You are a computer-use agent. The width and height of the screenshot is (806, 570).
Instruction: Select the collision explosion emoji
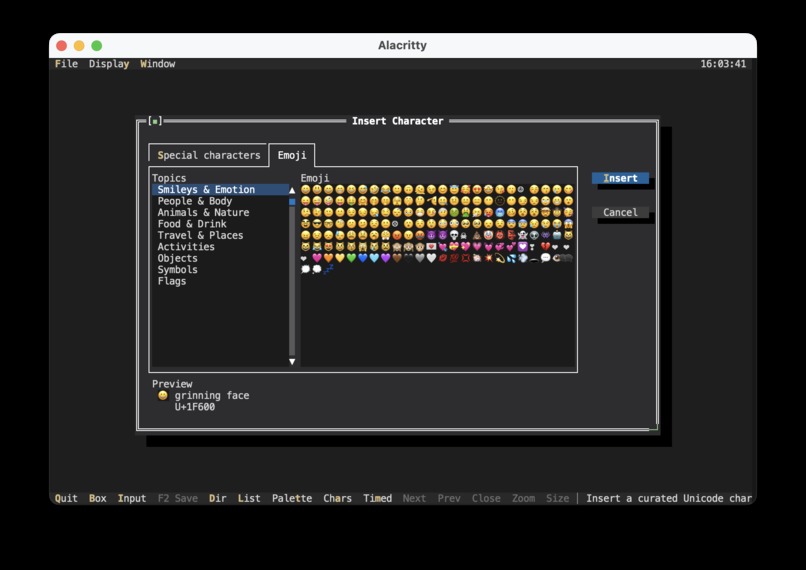pos(488,258)
